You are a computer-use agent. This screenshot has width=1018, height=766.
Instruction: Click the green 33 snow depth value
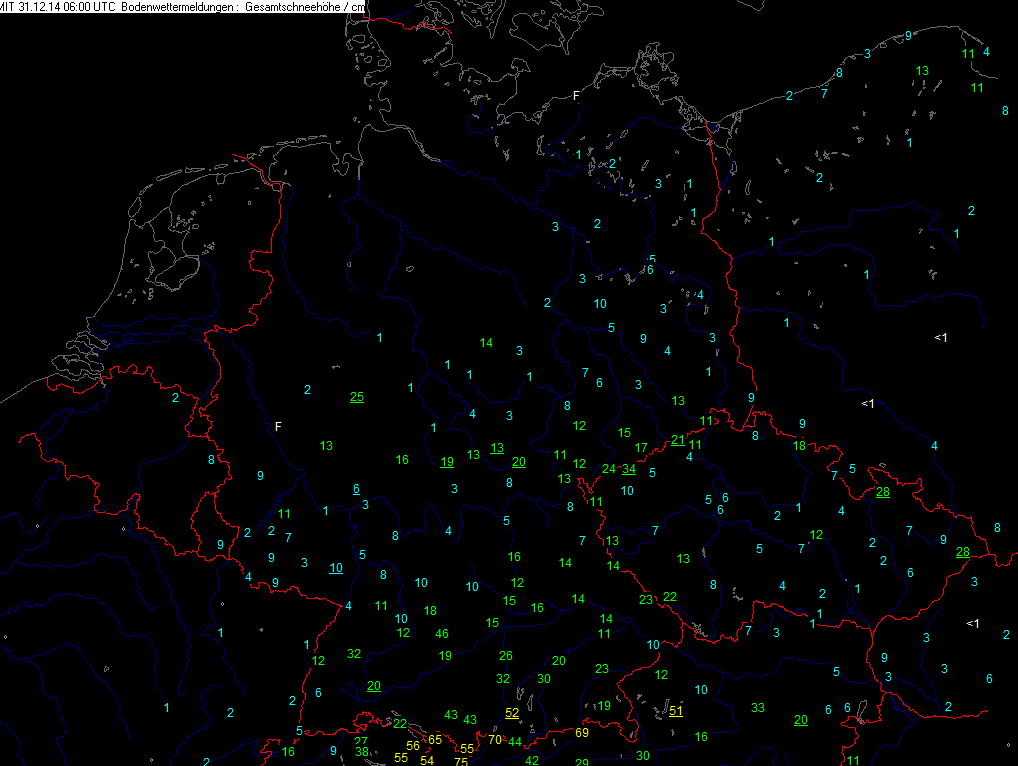(x=758, y=707)
